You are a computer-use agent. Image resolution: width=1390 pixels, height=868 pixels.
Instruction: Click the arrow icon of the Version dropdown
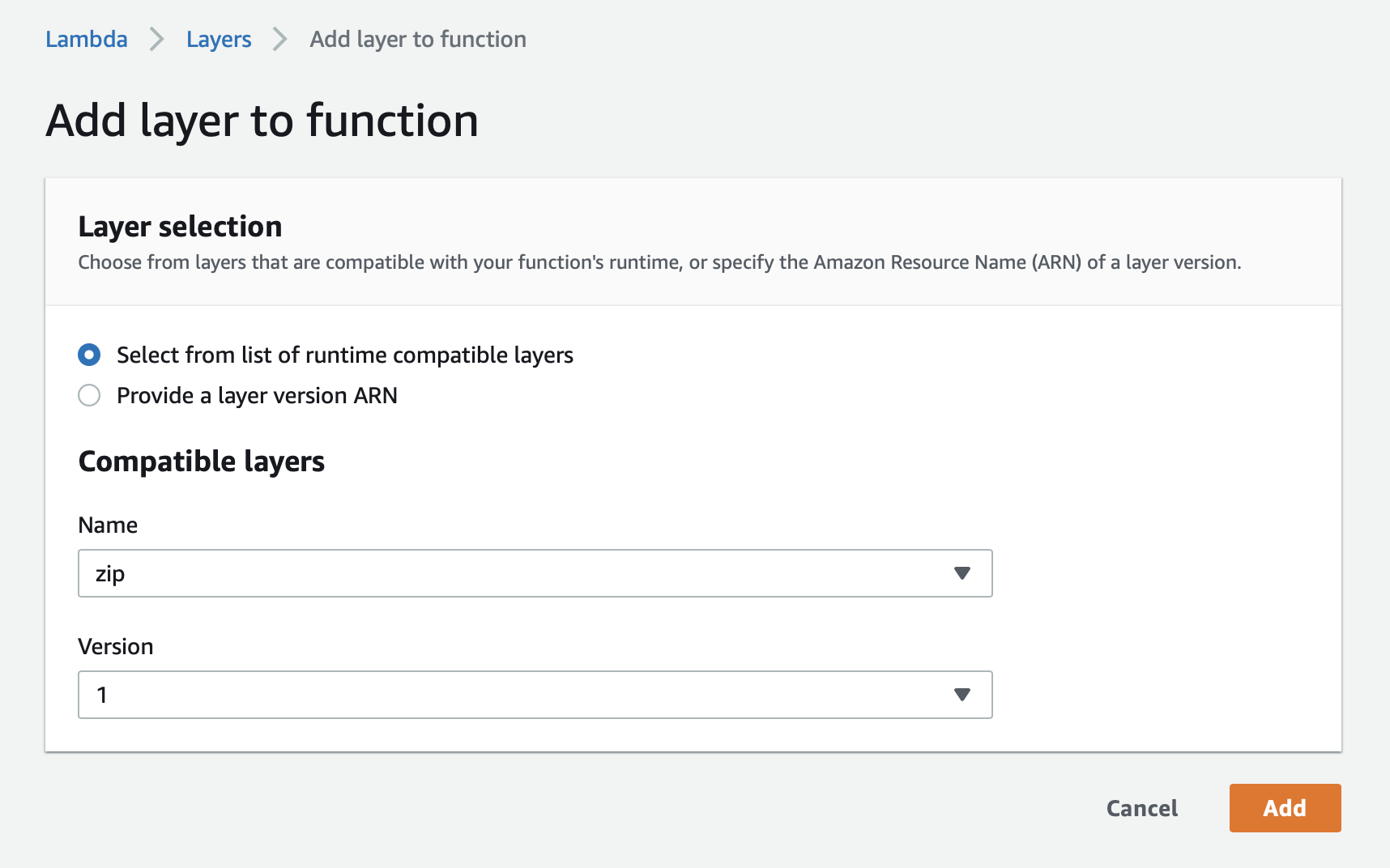click(961, 695)
